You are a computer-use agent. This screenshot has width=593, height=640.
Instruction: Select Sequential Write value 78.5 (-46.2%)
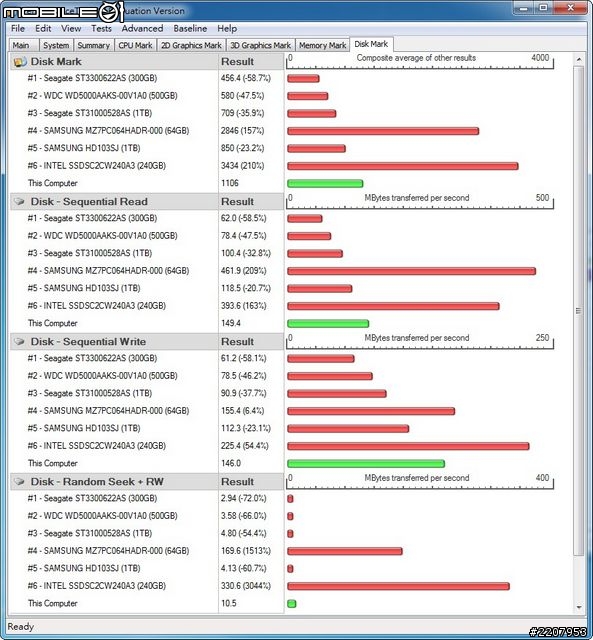click(x=244, y=376)
